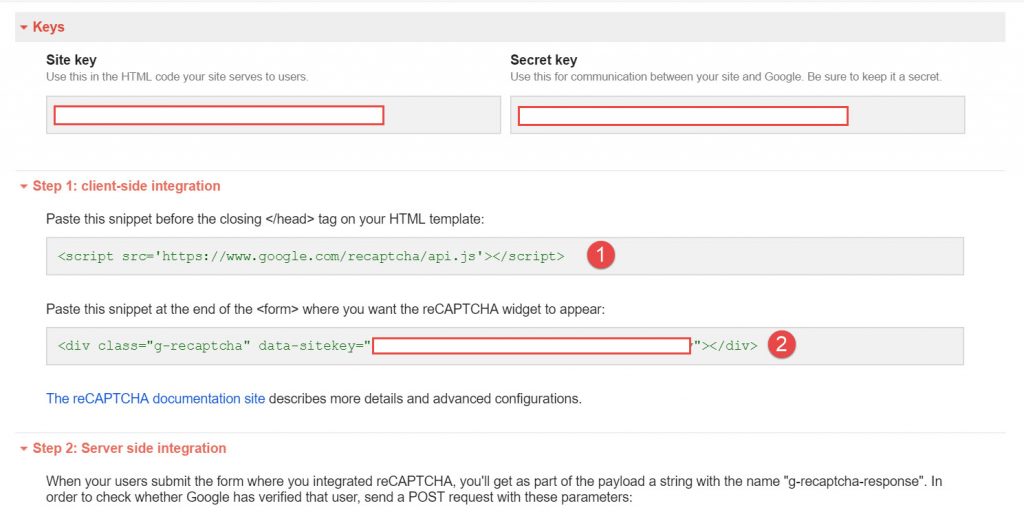Click the Site key label
This screenshot has height=519, width=1024.
(x=71, y=60)
